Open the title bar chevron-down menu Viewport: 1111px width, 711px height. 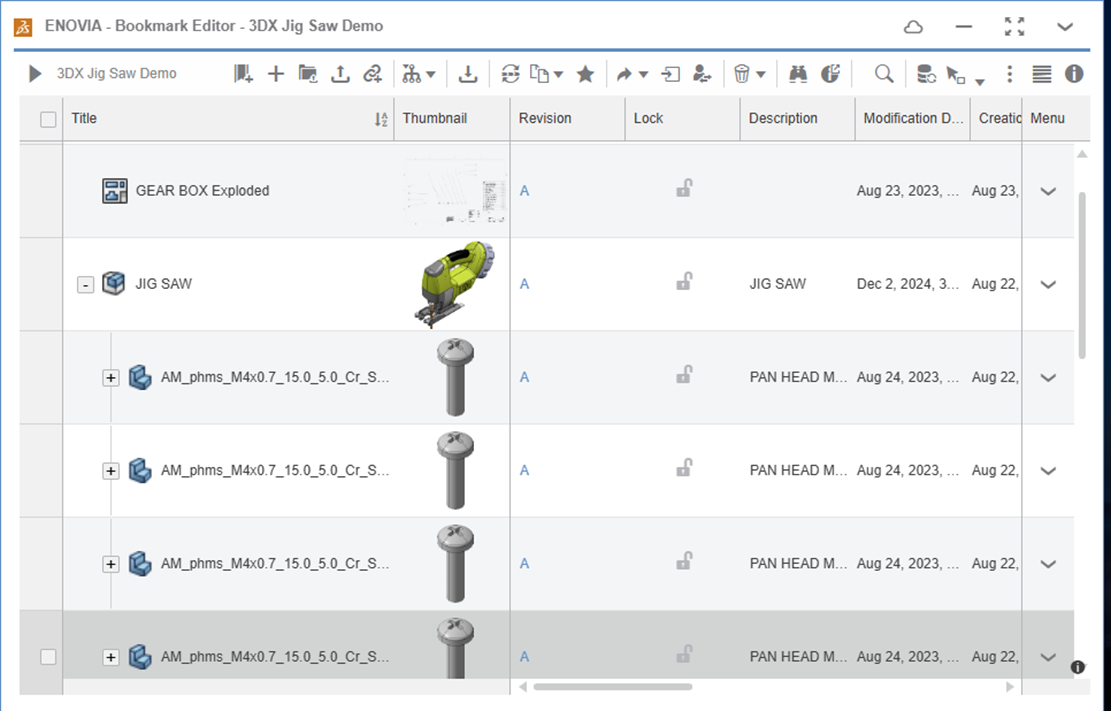pyautogui.click(x=1065, y=27)
